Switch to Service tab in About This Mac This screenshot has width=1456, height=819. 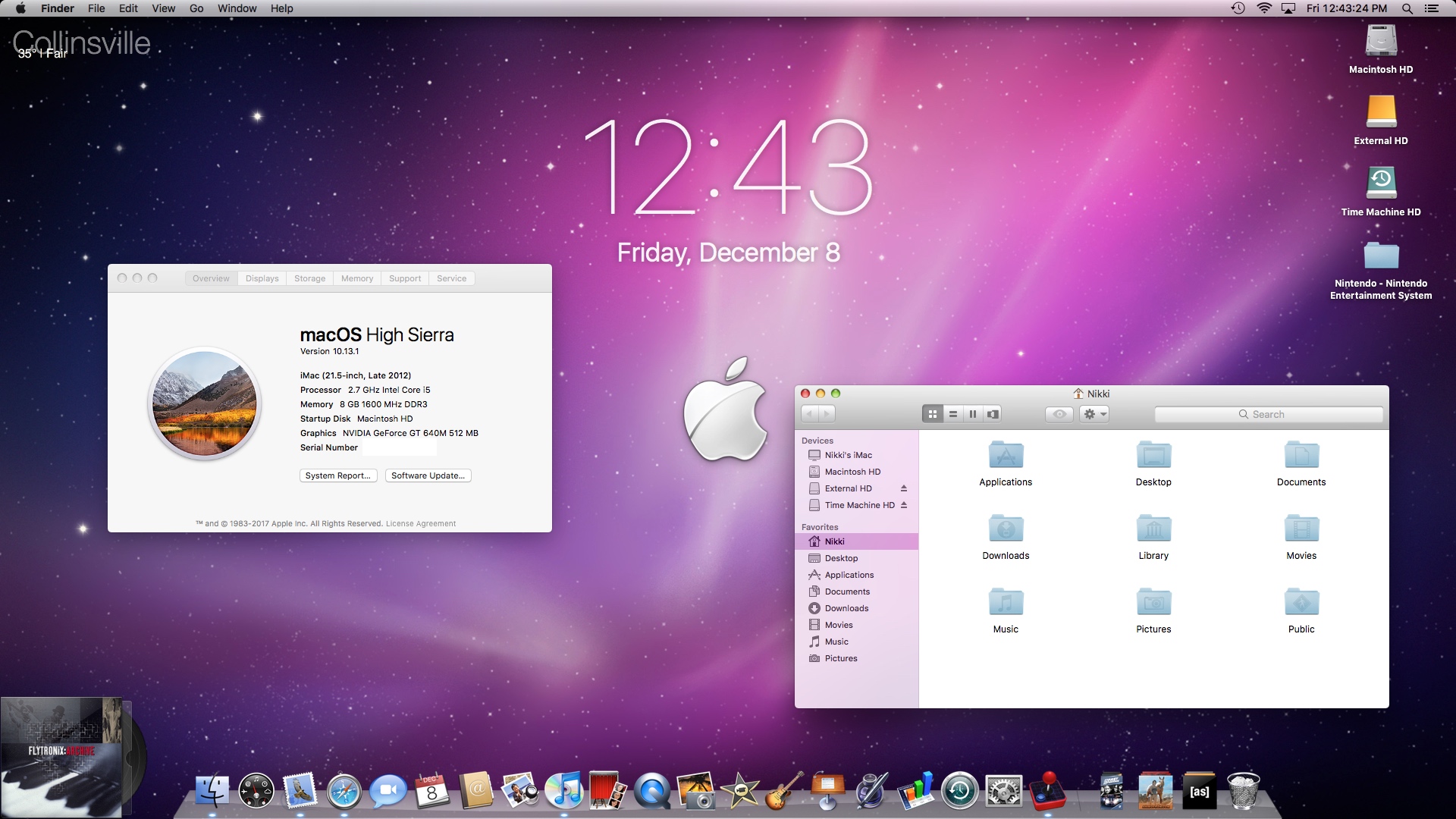tap(452, 278)
